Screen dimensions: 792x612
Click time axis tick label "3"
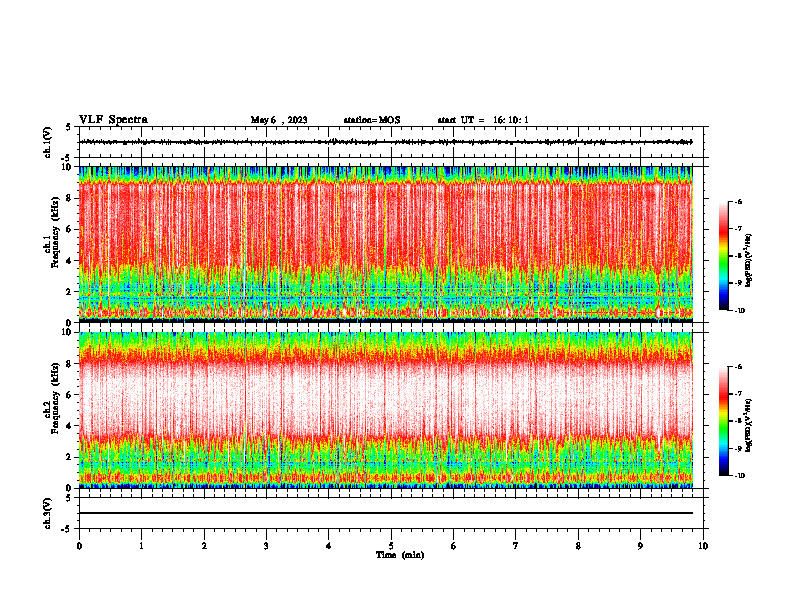266,546
